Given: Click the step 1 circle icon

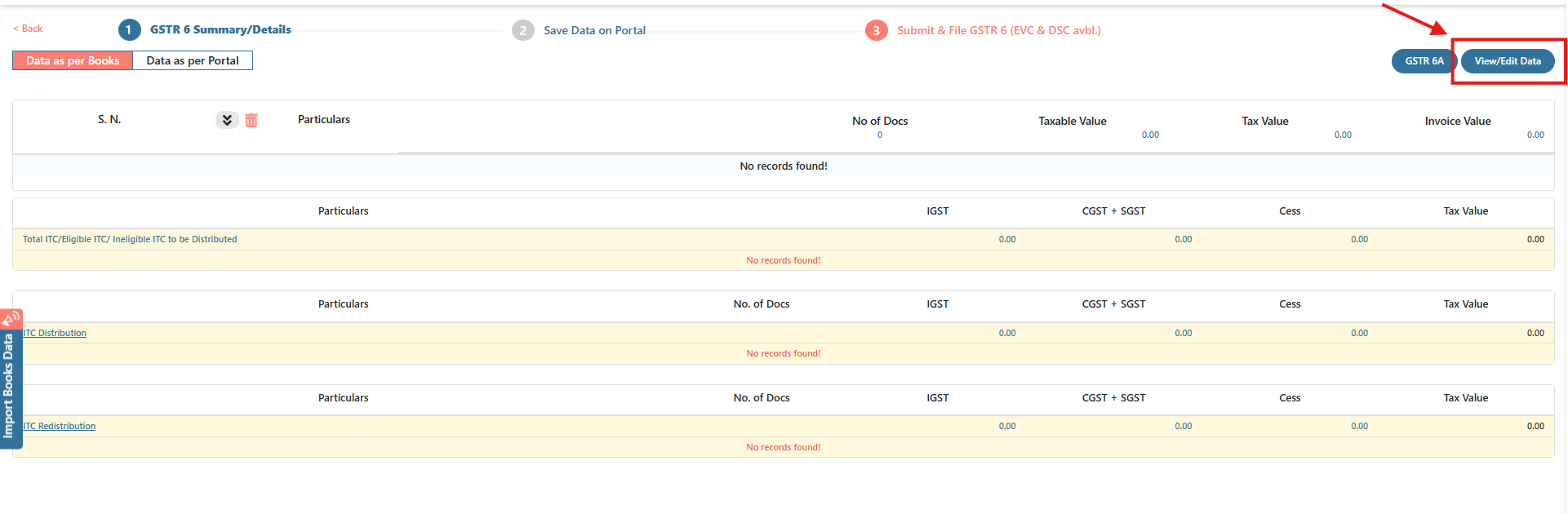Looking at the screenshot, I should point(129,30).
